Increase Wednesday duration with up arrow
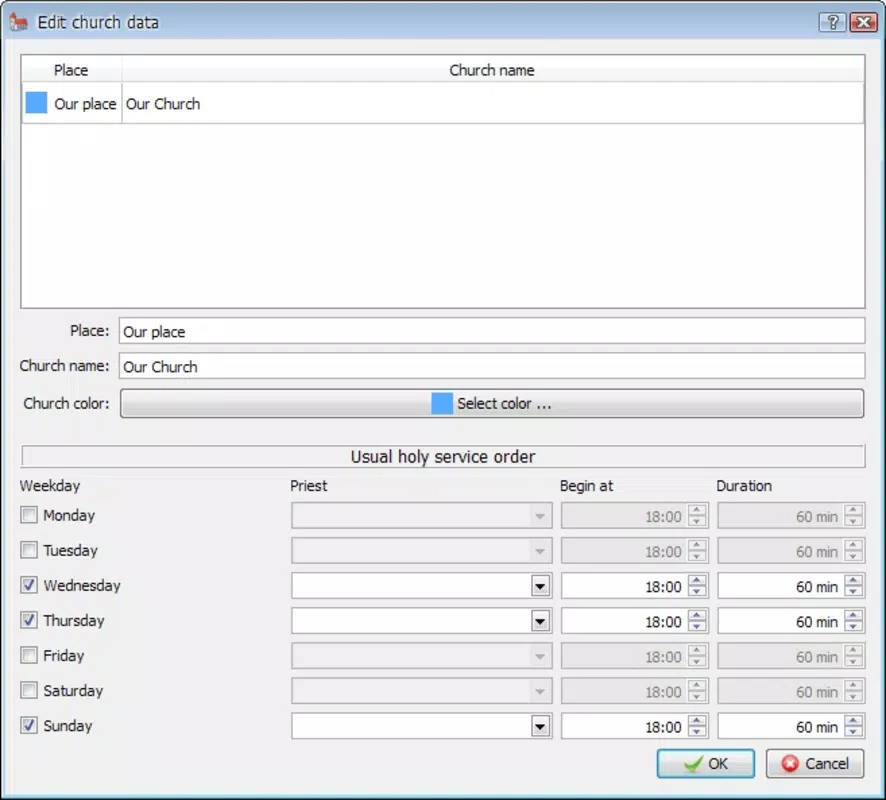 click(854, 580)
